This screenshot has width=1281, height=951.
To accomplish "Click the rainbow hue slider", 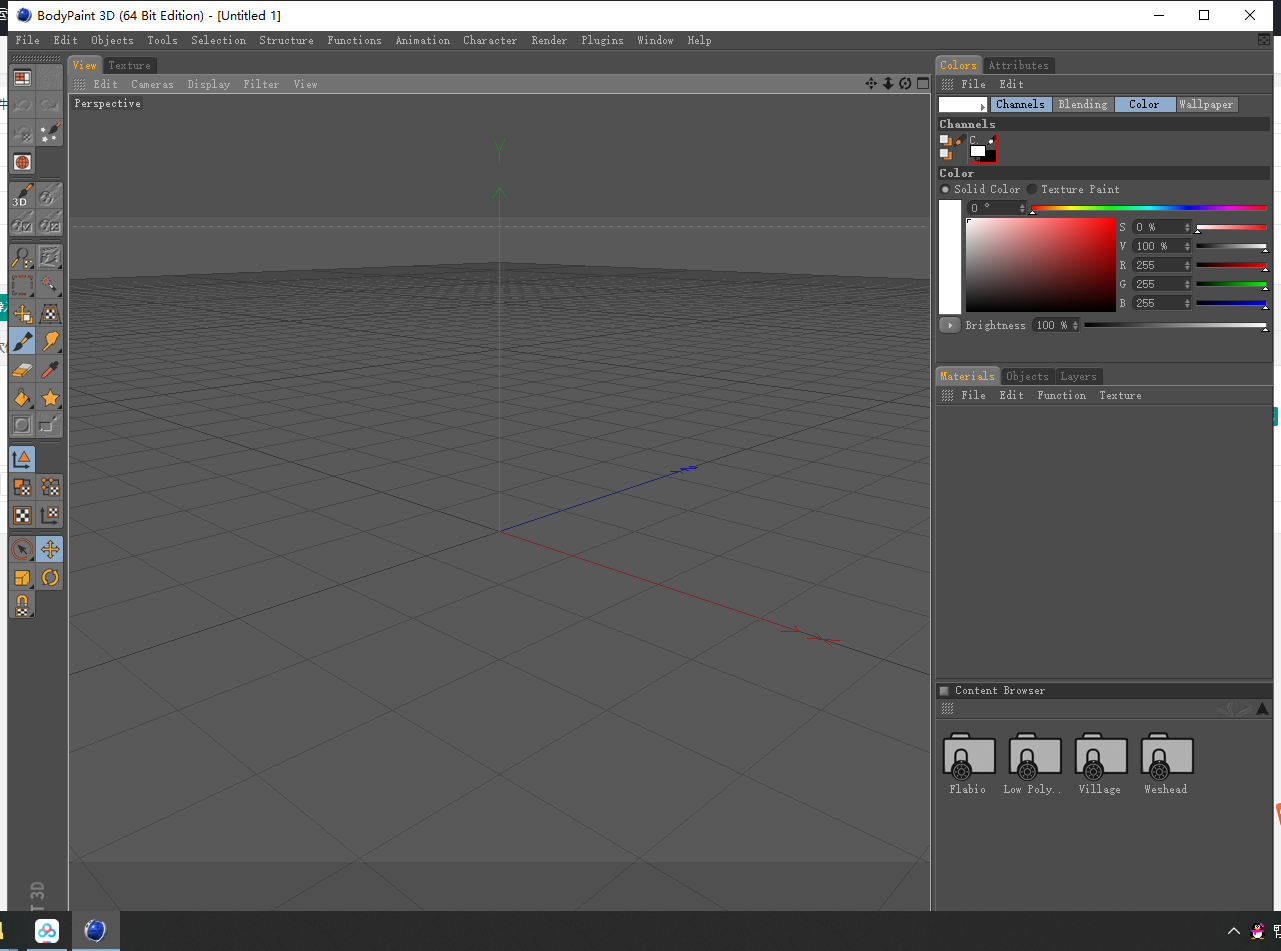I will [1149, 208].
